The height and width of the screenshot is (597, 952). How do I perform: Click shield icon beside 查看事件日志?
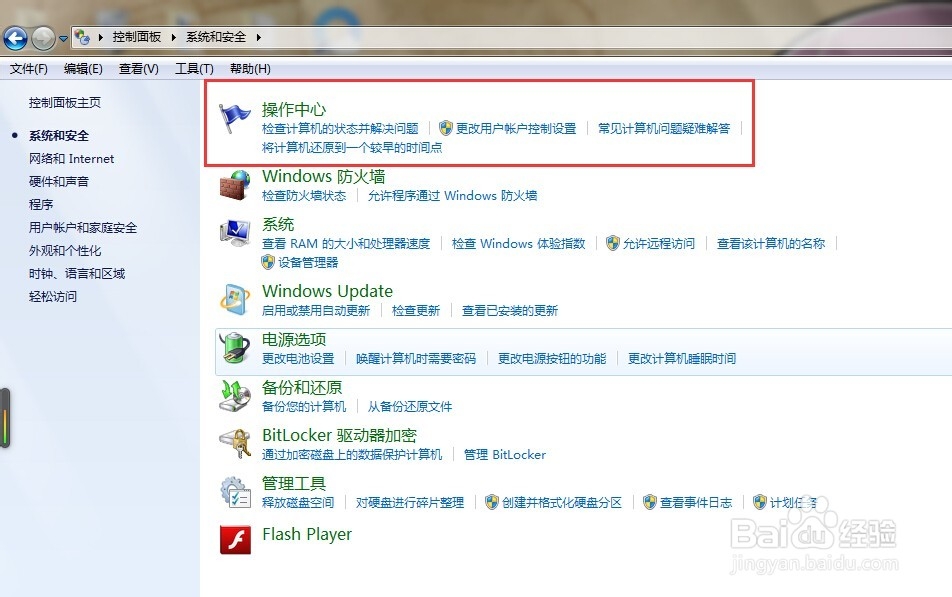coord(650,502)
